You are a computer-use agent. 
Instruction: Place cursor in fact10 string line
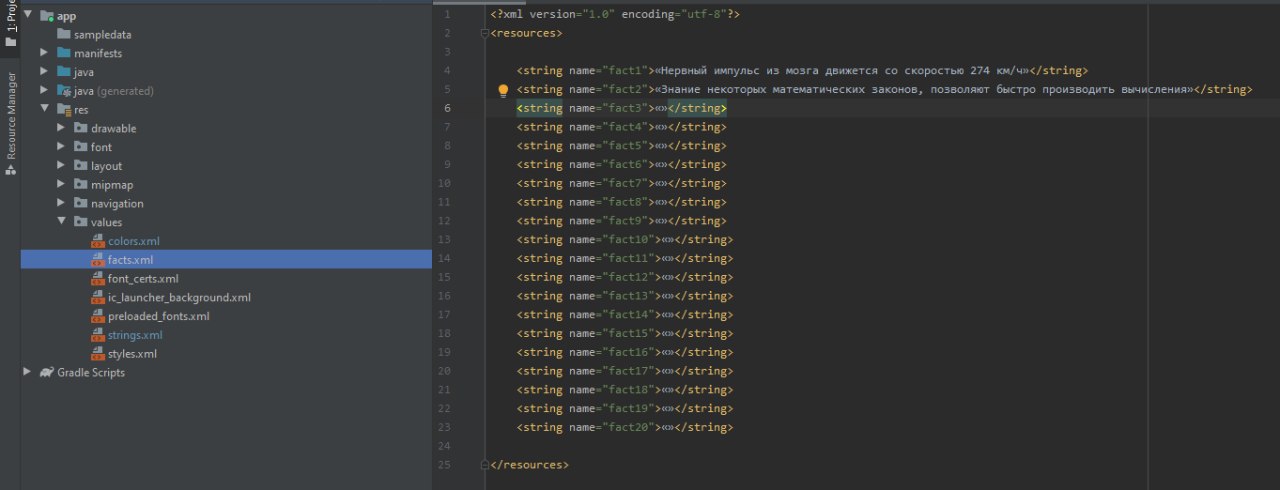[625, 240]
